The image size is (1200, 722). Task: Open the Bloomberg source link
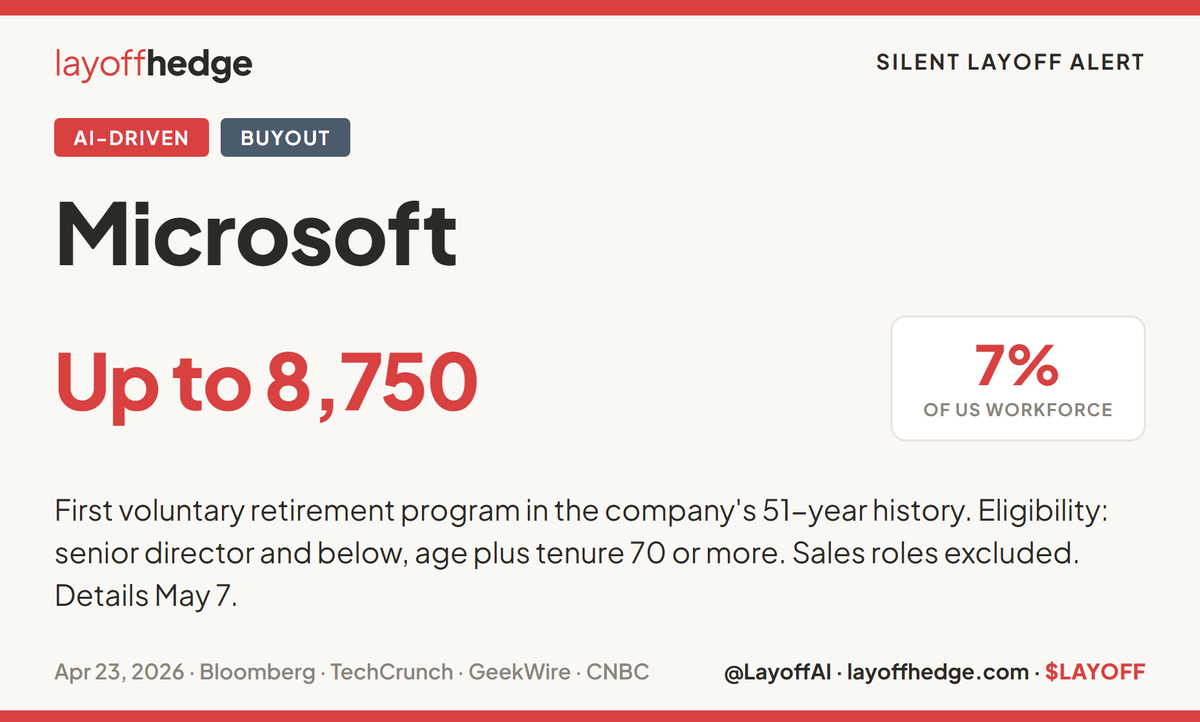(x=257, y=672)
